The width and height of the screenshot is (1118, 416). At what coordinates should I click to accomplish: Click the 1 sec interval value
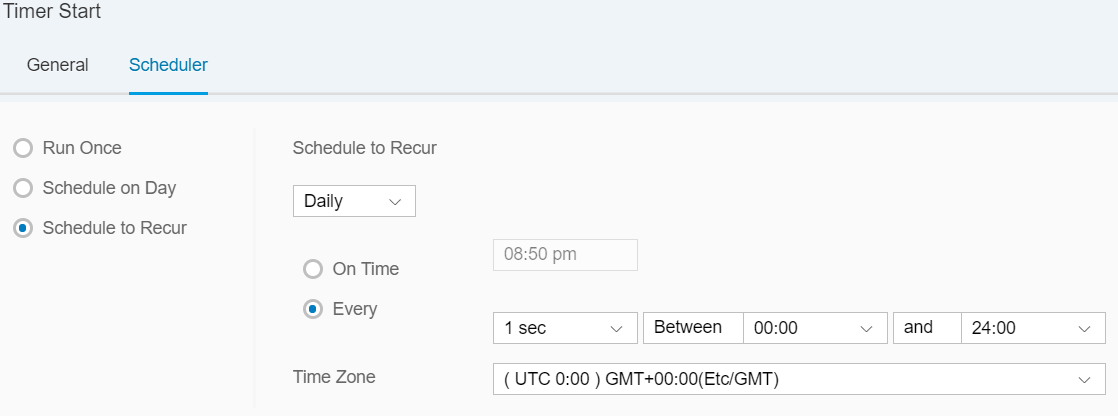(x=526, y=328)
